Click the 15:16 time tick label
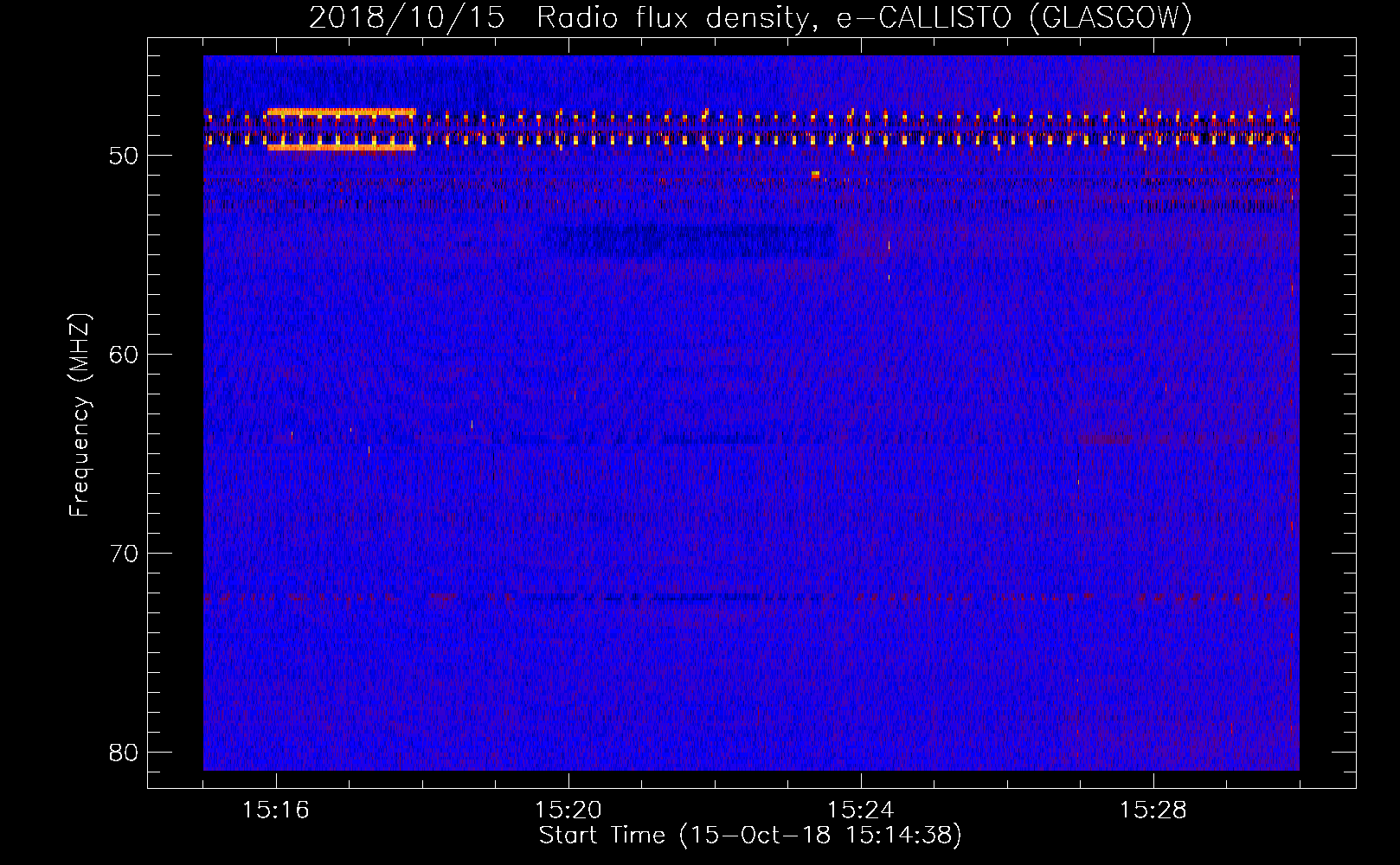The width and height of the screenshot is (1400, 865). [x=276, y=811]
